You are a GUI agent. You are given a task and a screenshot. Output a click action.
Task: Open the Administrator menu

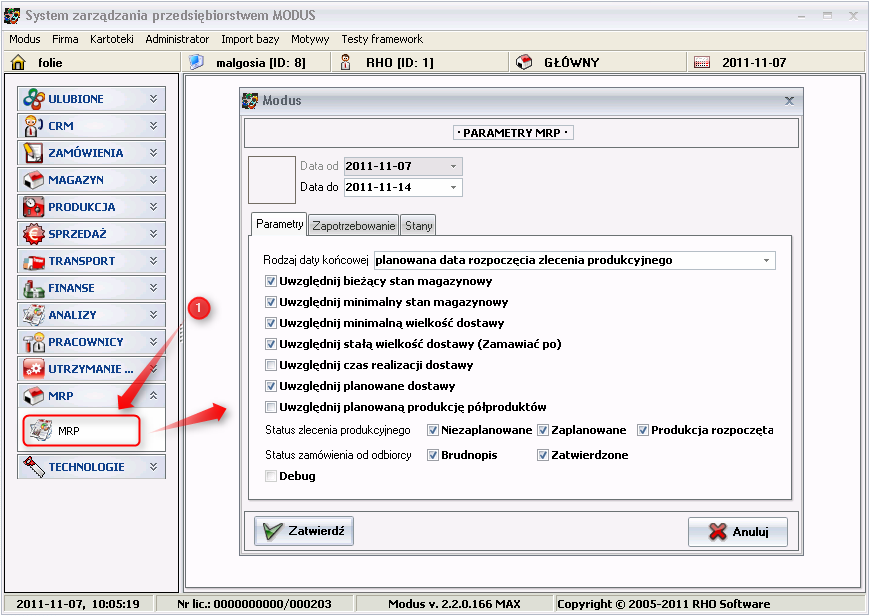coord(177,38)
